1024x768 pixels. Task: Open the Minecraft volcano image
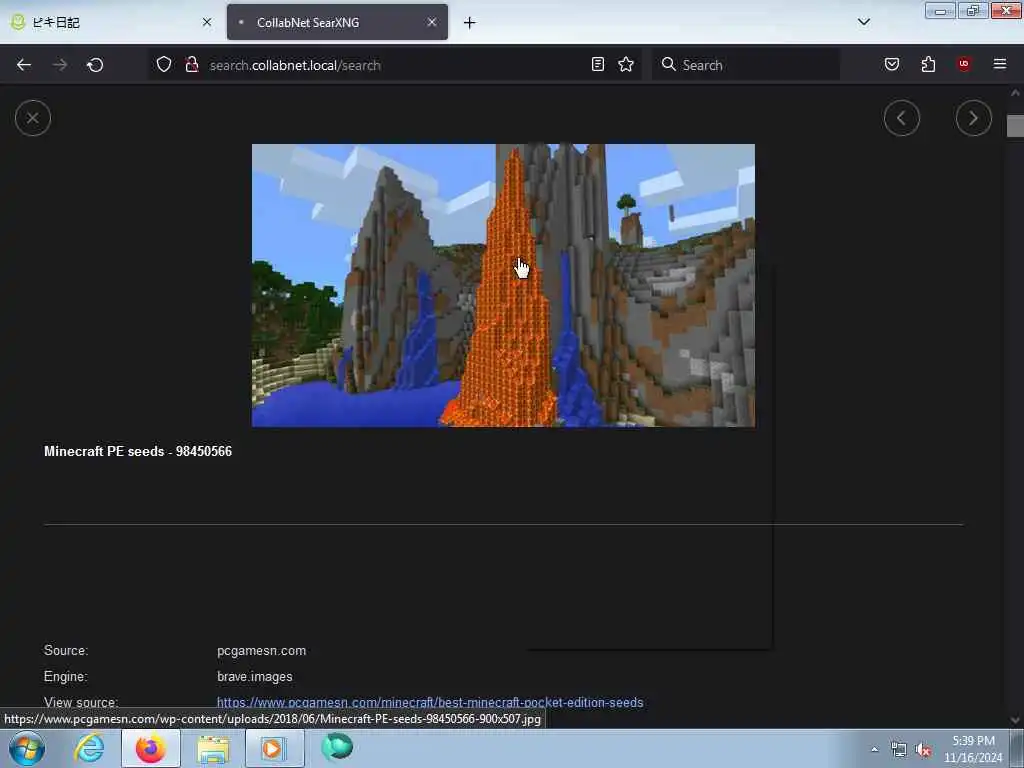(x=504, y=285)
